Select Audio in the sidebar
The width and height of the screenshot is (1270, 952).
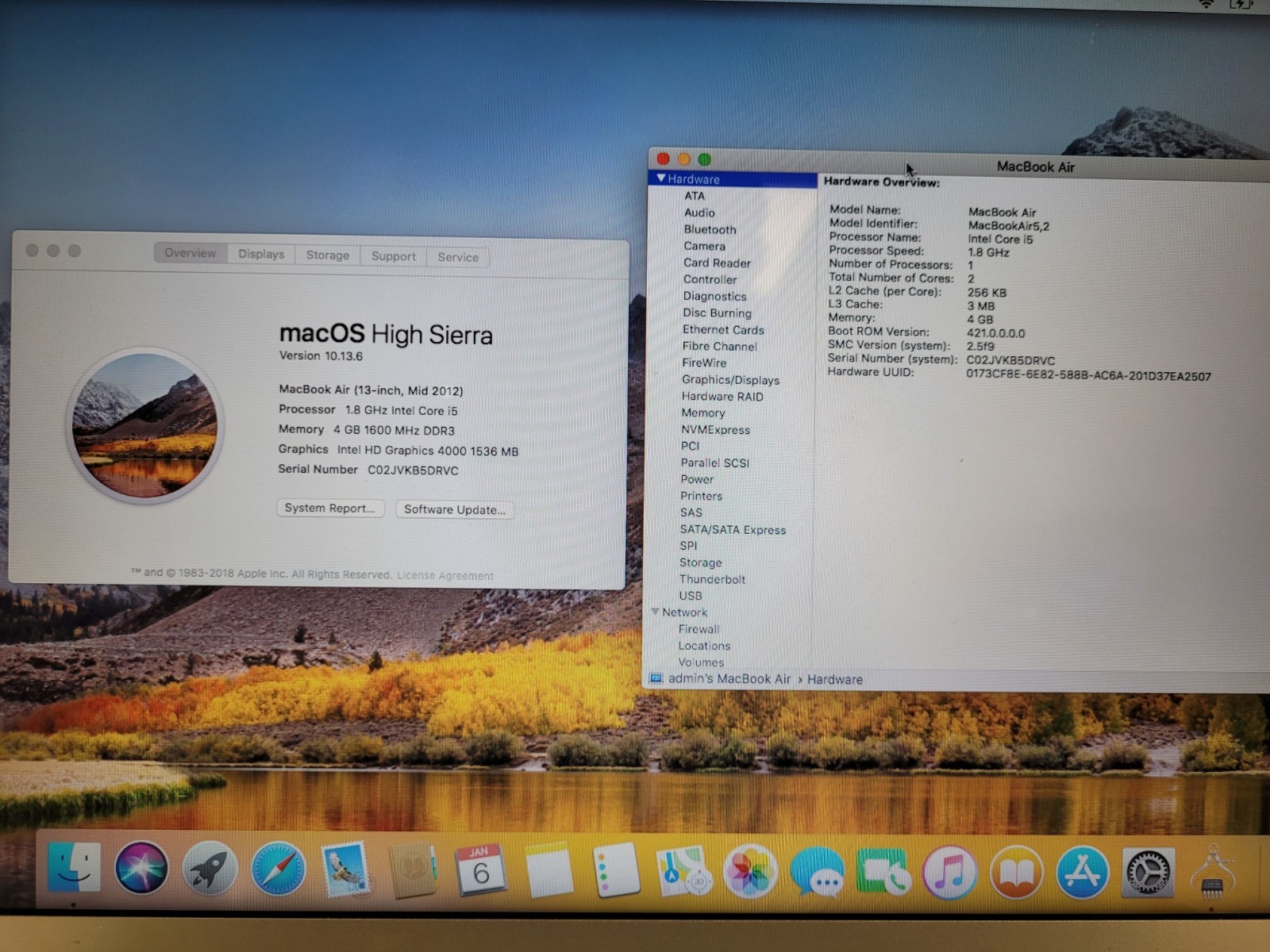pyautogui.click(x=699, y=213)
